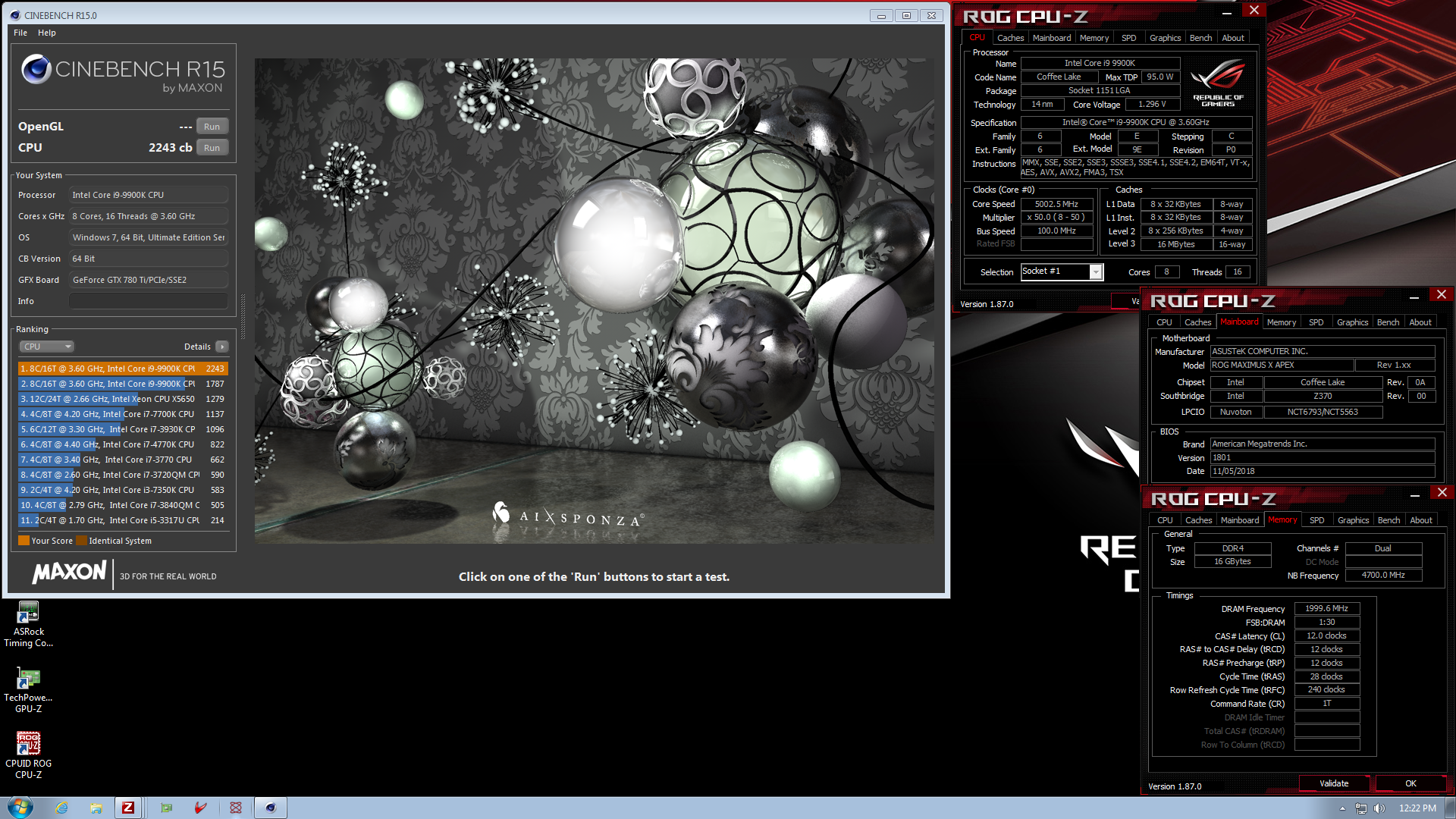
Task: Select ranking row Core i7-7700K
Action: (x=123, y=414)
